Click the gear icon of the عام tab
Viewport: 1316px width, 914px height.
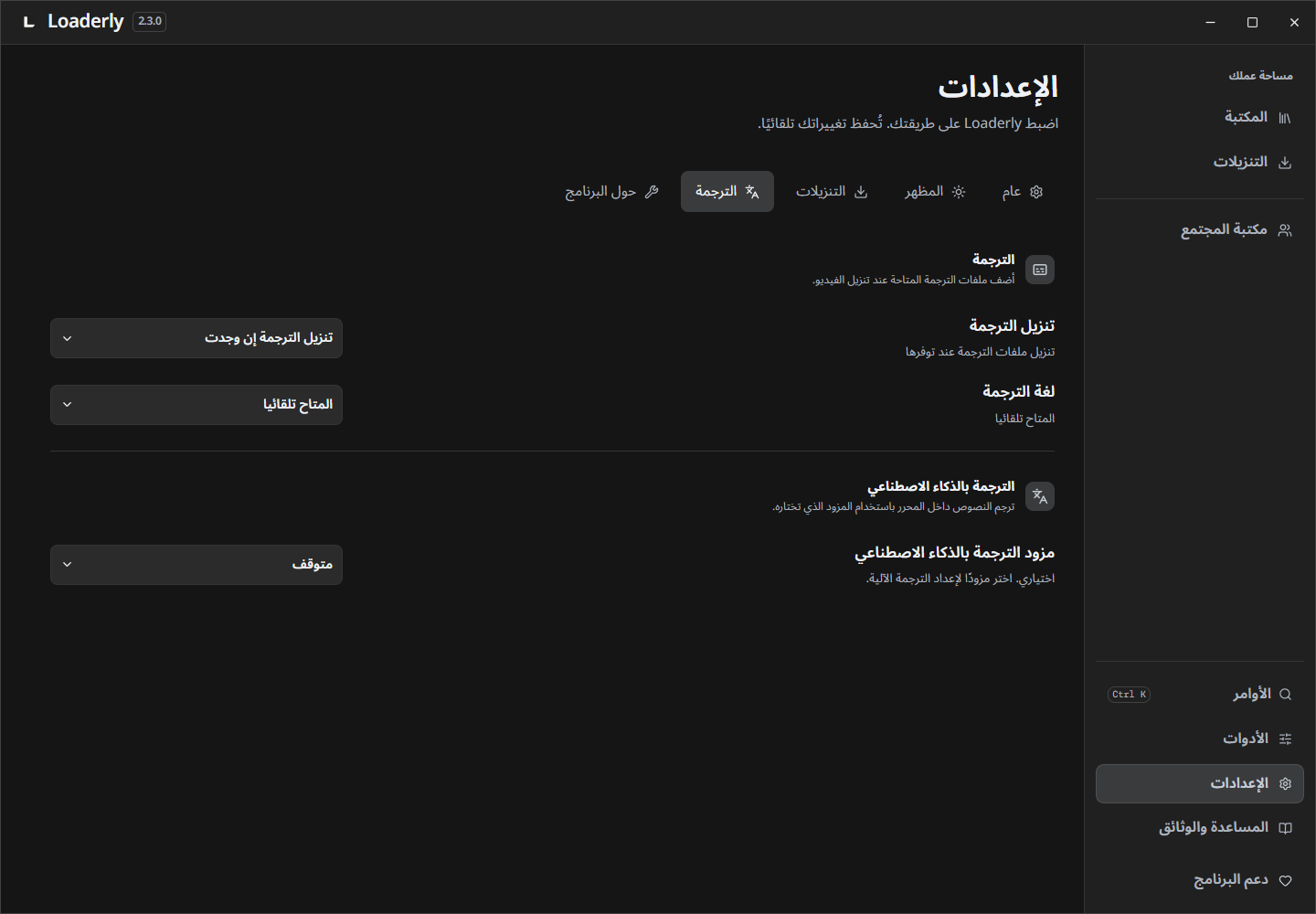coord(1036,192)
